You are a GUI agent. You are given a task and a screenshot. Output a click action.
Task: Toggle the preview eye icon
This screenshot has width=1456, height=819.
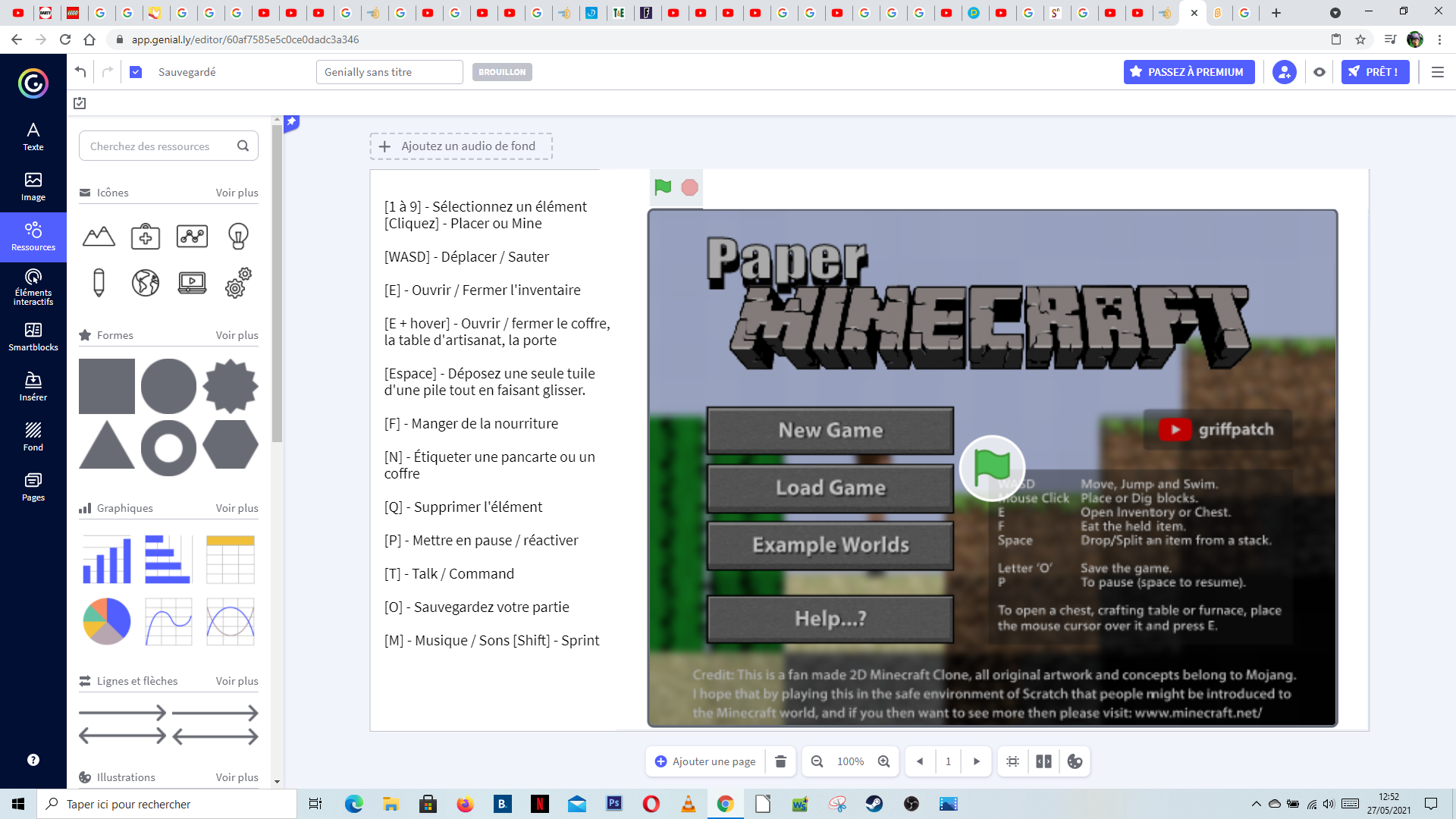pyautogui.click(x=1319, y=72)
